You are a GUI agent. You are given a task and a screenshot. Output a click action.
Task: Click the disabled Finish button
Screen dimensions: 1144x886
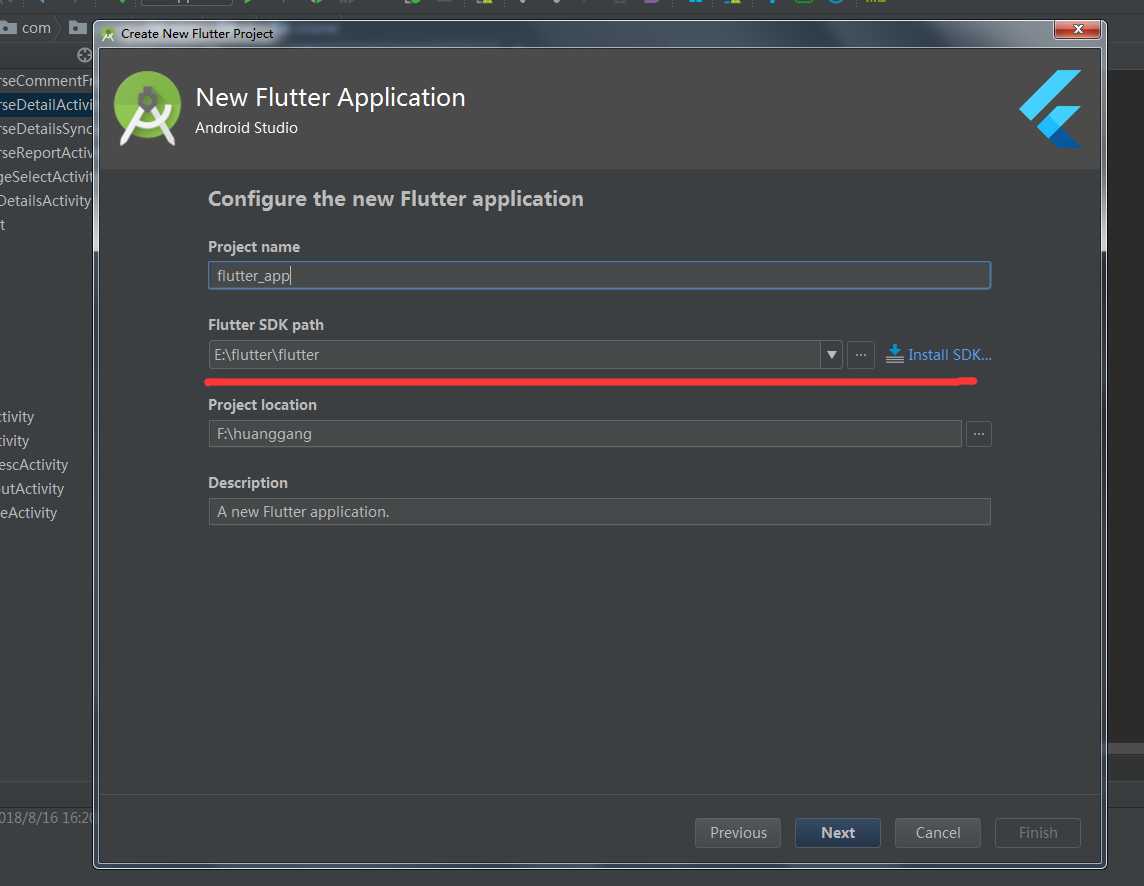pos(1037,833)
